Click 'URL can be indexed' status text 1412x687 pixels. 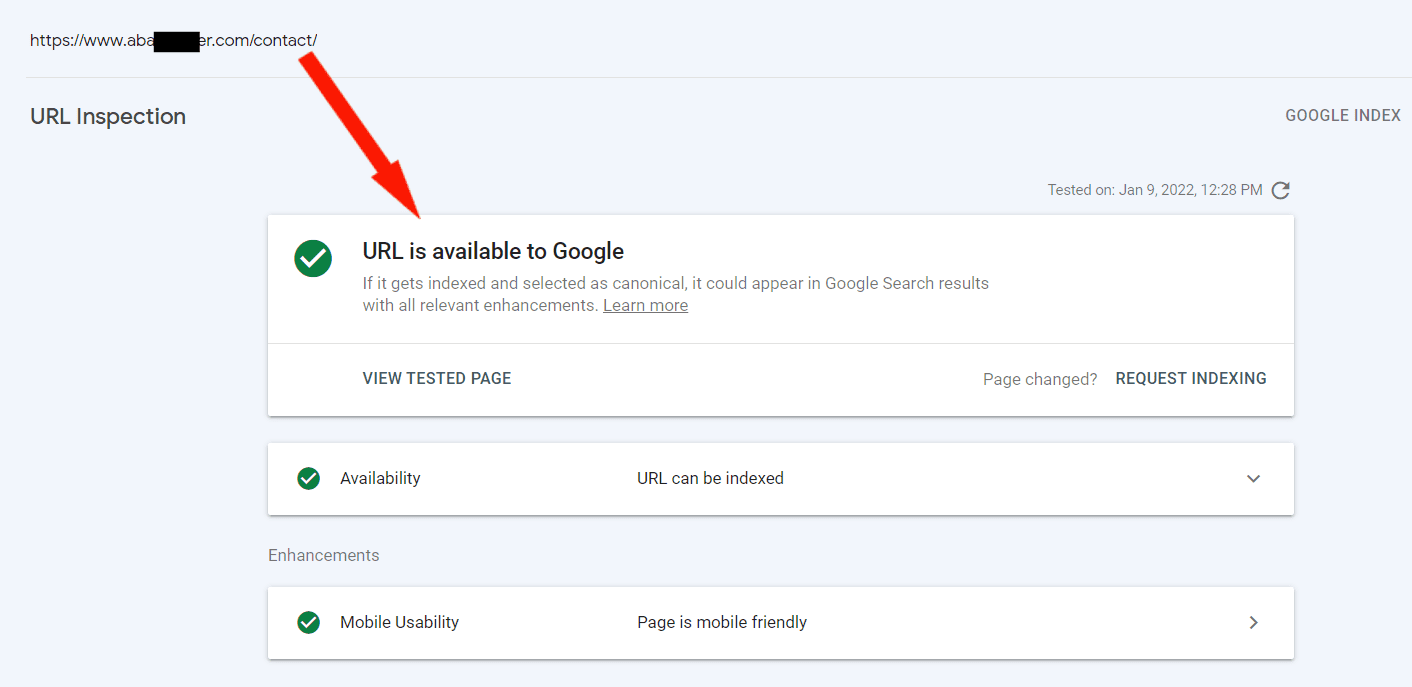tap(710, 478)
